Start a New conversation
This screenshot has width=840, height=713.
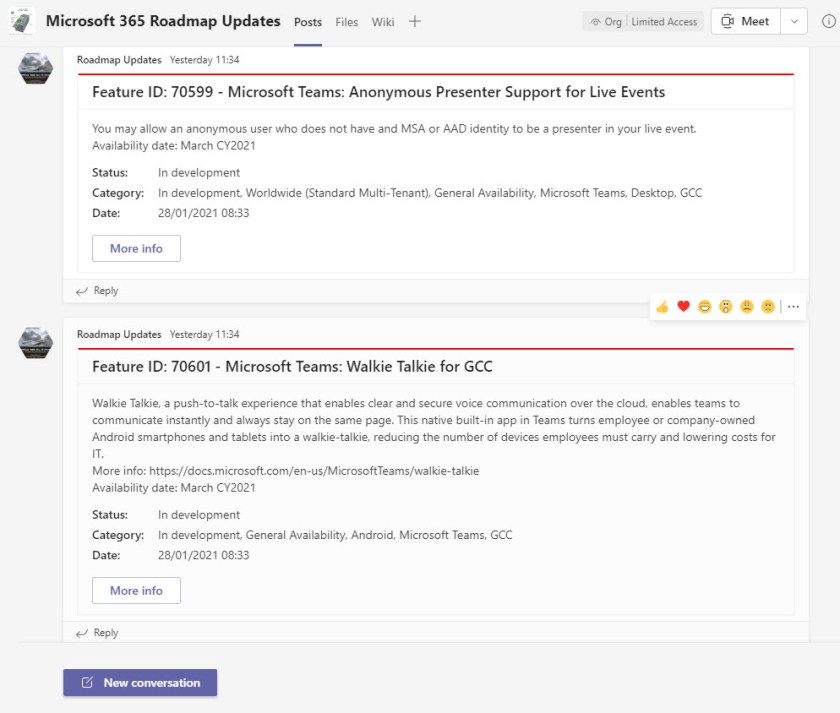pyautogui.click(x=140, y=682)
